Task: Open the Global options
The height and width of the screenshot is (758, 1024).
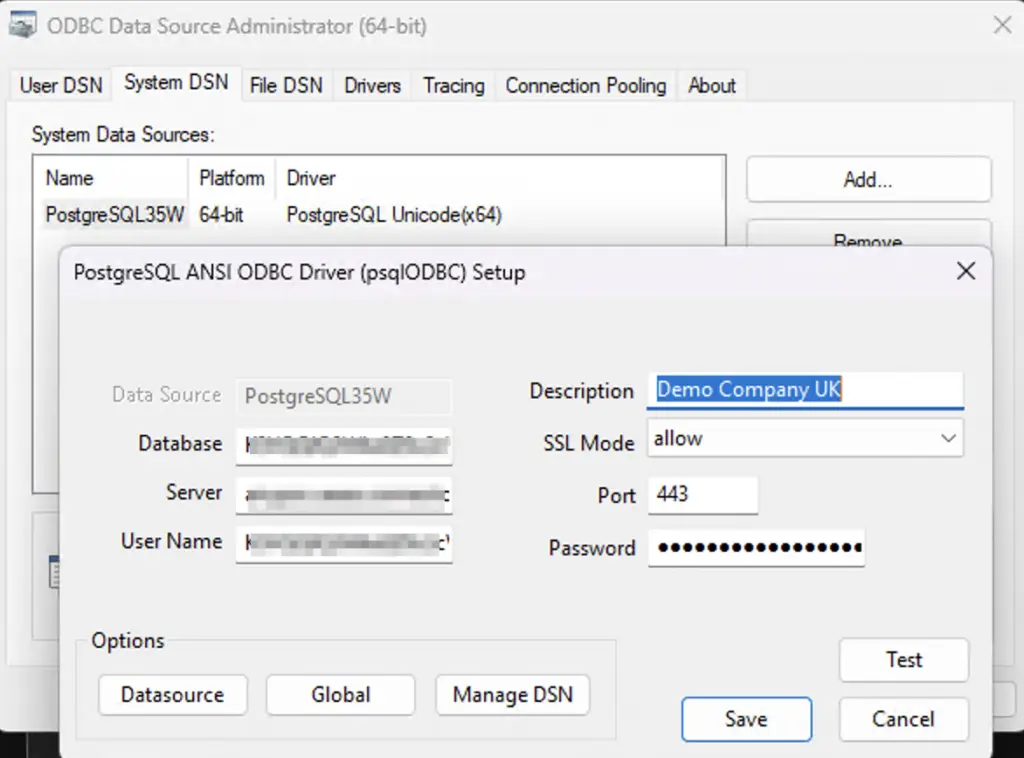Action: (340, 695)
